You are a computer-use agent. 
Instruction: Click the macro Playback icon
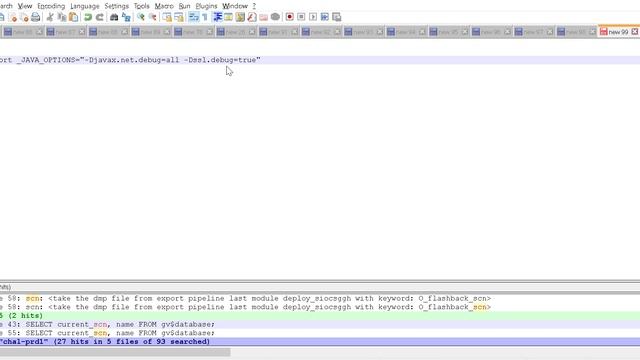click(x=313, y=17)
